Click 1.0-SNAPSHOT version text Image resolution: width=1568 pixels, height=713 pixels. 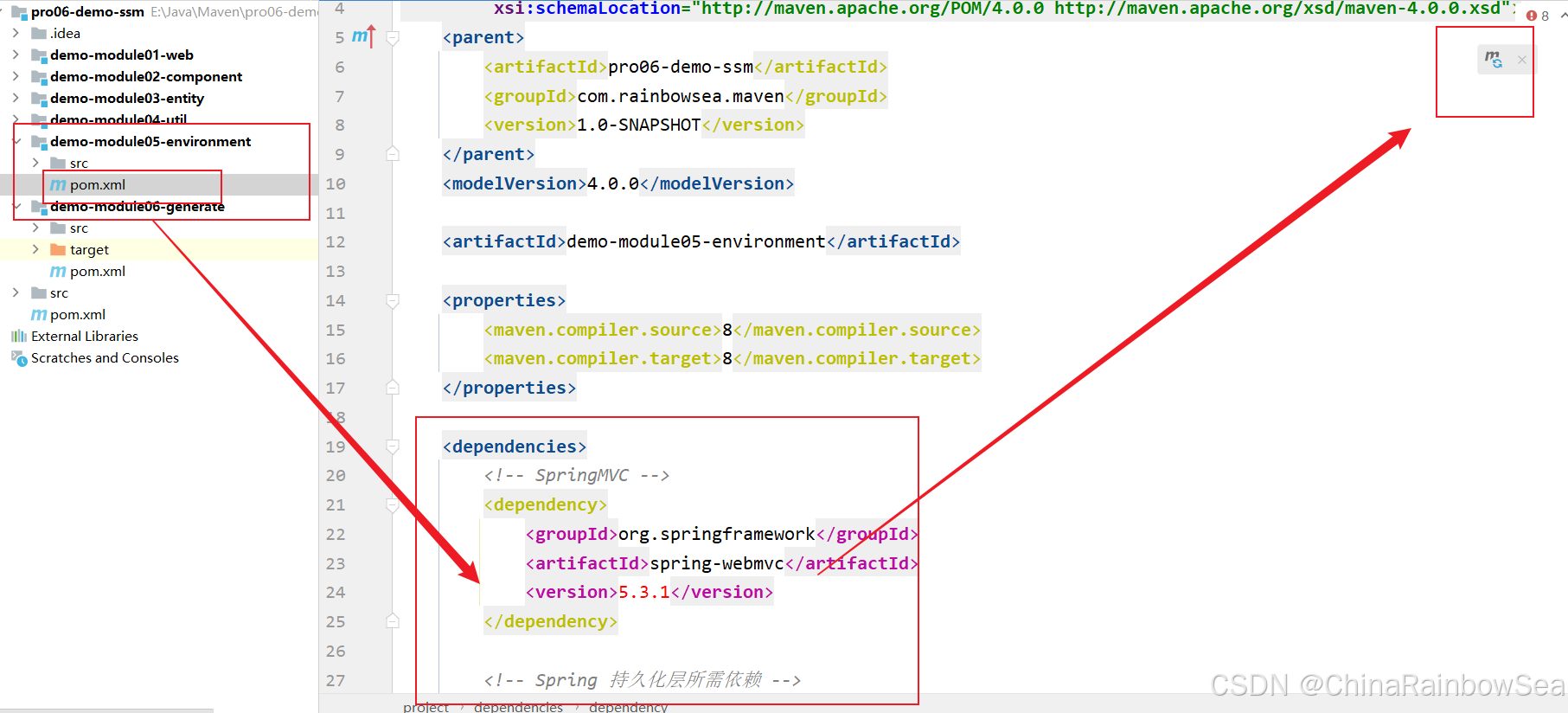click(x=638, y=125)
